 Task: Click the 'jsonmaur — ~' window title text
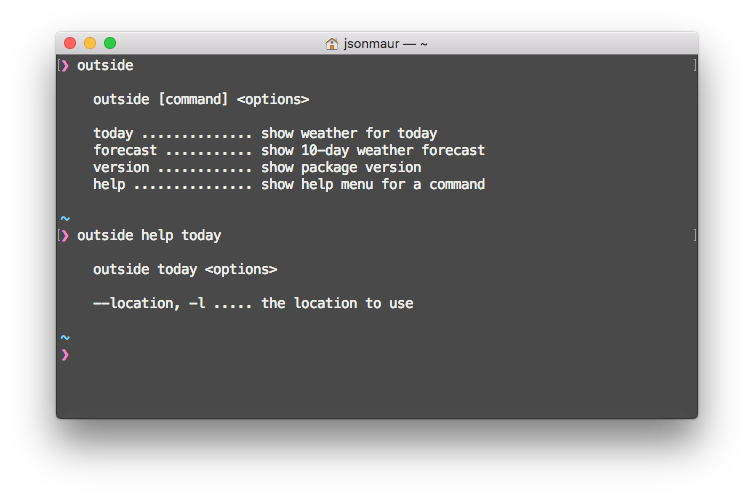(x=385, y=44)
